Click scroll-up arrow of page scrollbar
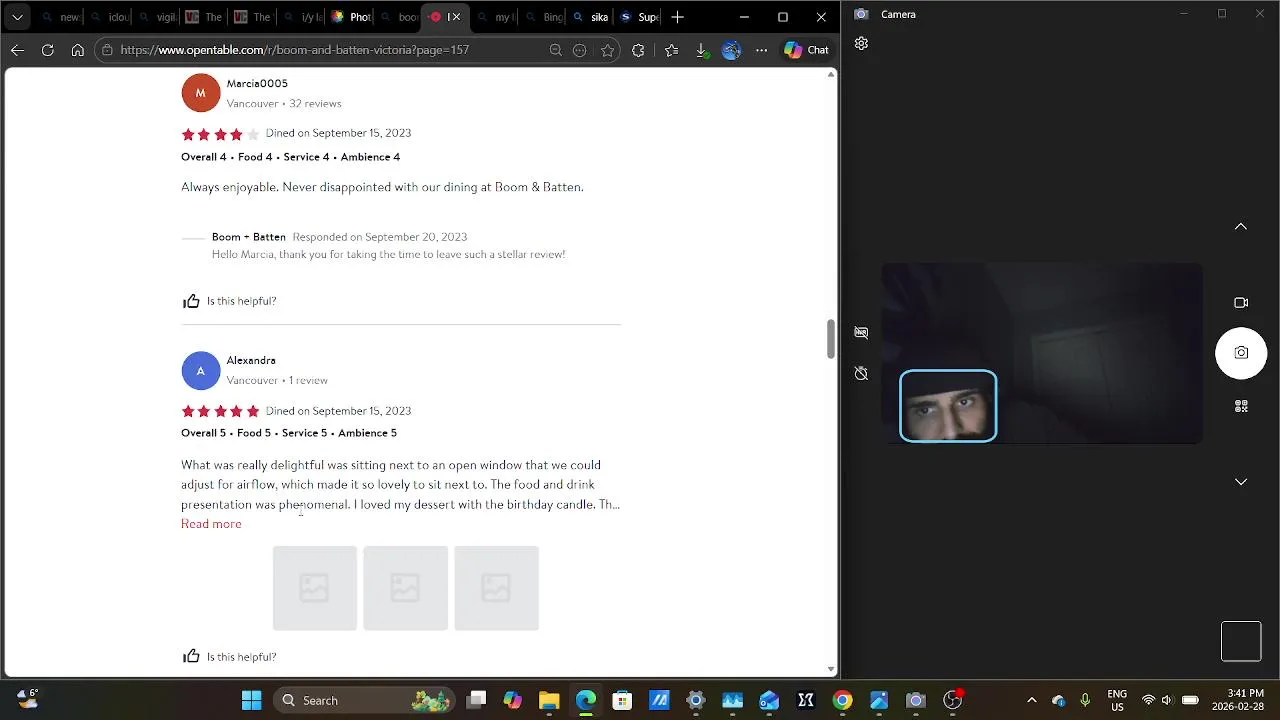This screenshot has height=720, width=1280. (x=830, y=75)
